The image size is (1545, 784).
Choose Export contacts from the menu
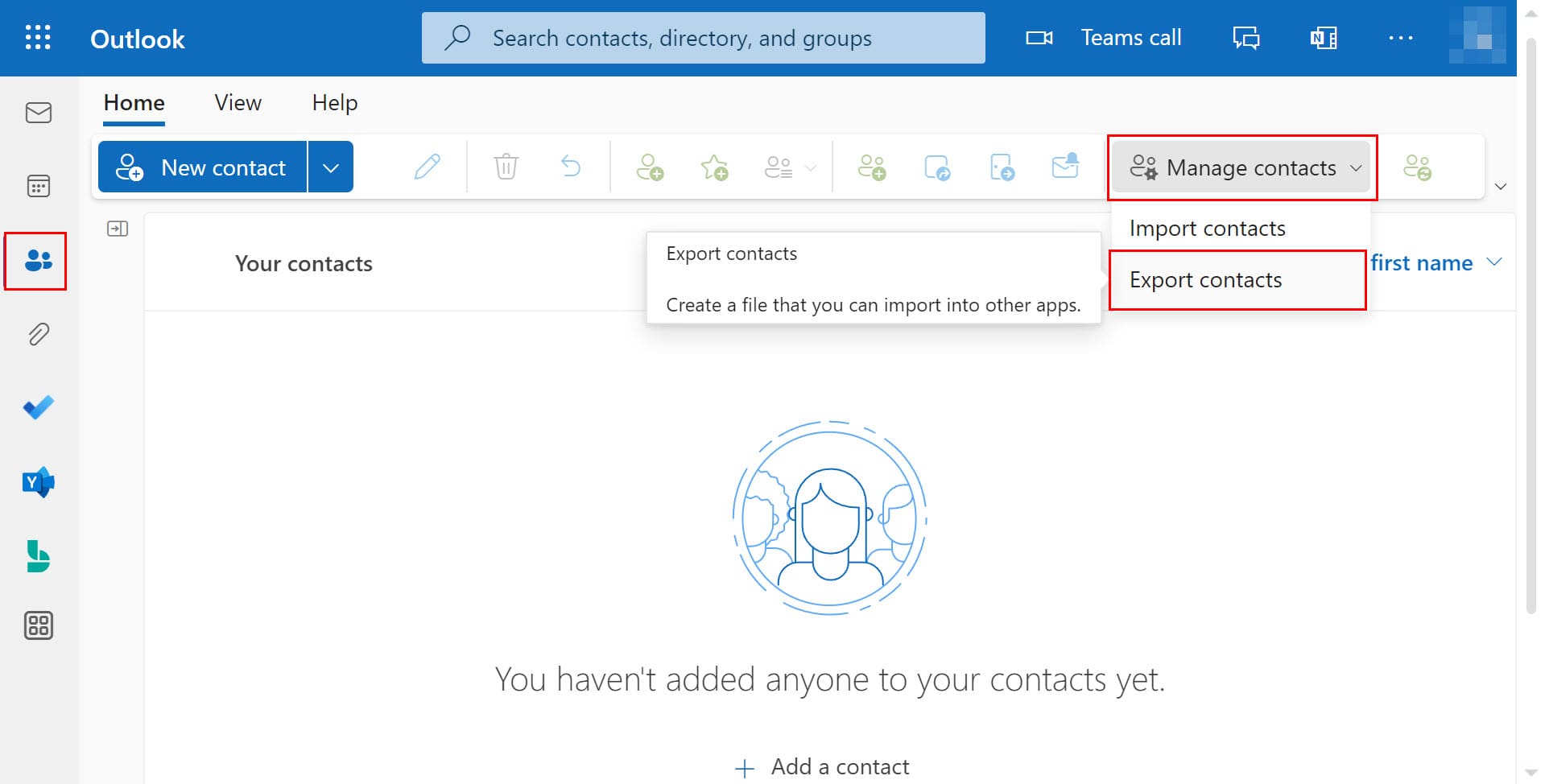tap(1238, 279)
